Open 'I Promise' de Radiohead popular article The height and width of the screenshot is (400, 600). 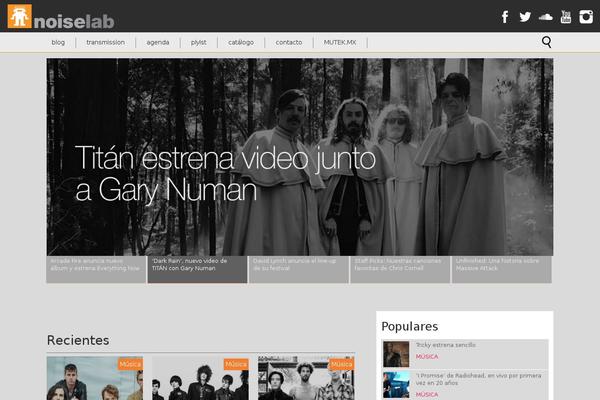click(478, 379)
